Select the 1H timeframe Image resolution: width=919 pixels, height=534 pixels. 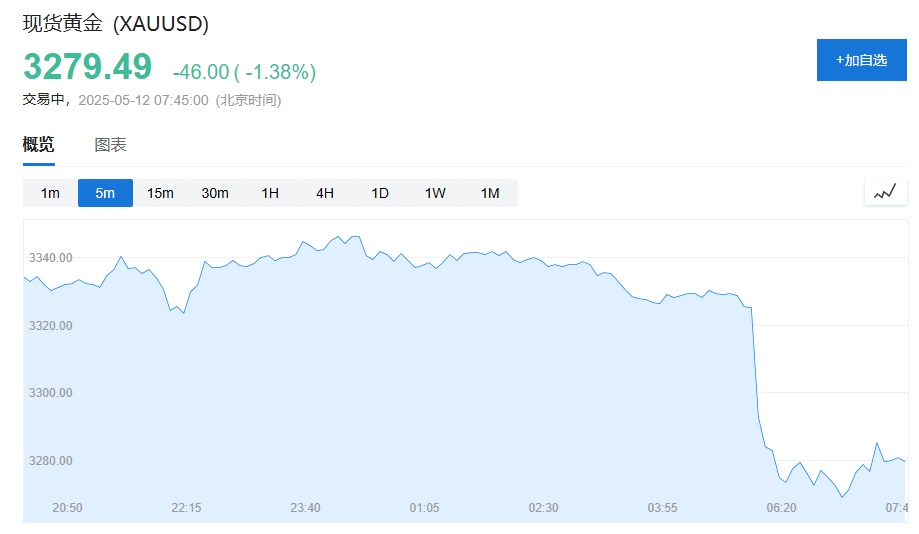coord(270,193)
